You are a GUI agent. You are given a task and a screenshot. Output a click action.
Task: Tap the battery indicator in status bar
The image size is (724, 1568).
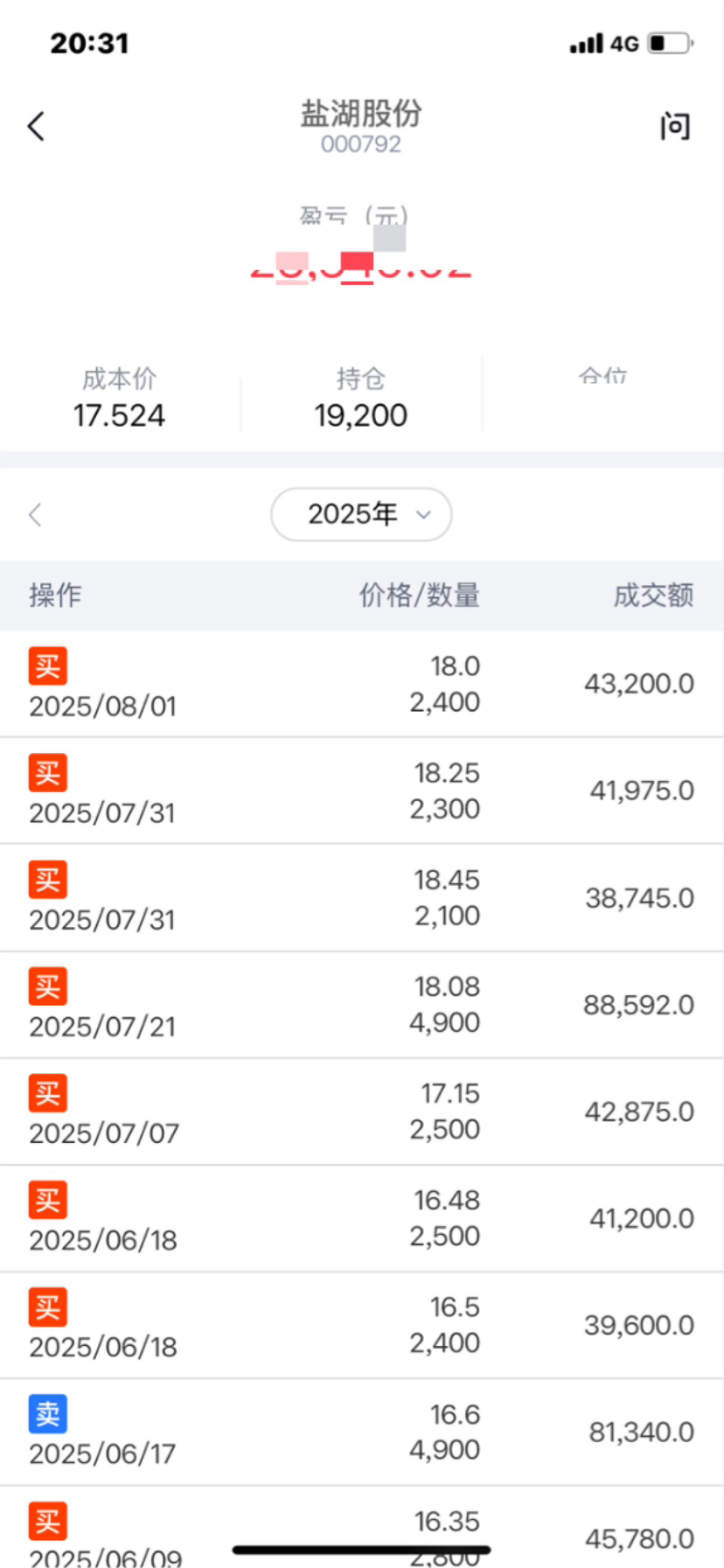point(670,43)
